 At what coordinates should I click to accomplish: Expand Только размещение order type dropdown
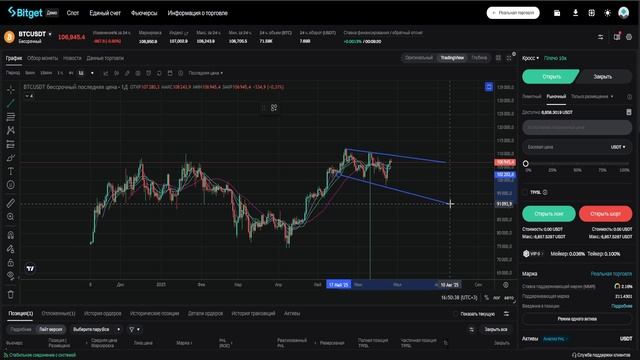coord(592,96)
